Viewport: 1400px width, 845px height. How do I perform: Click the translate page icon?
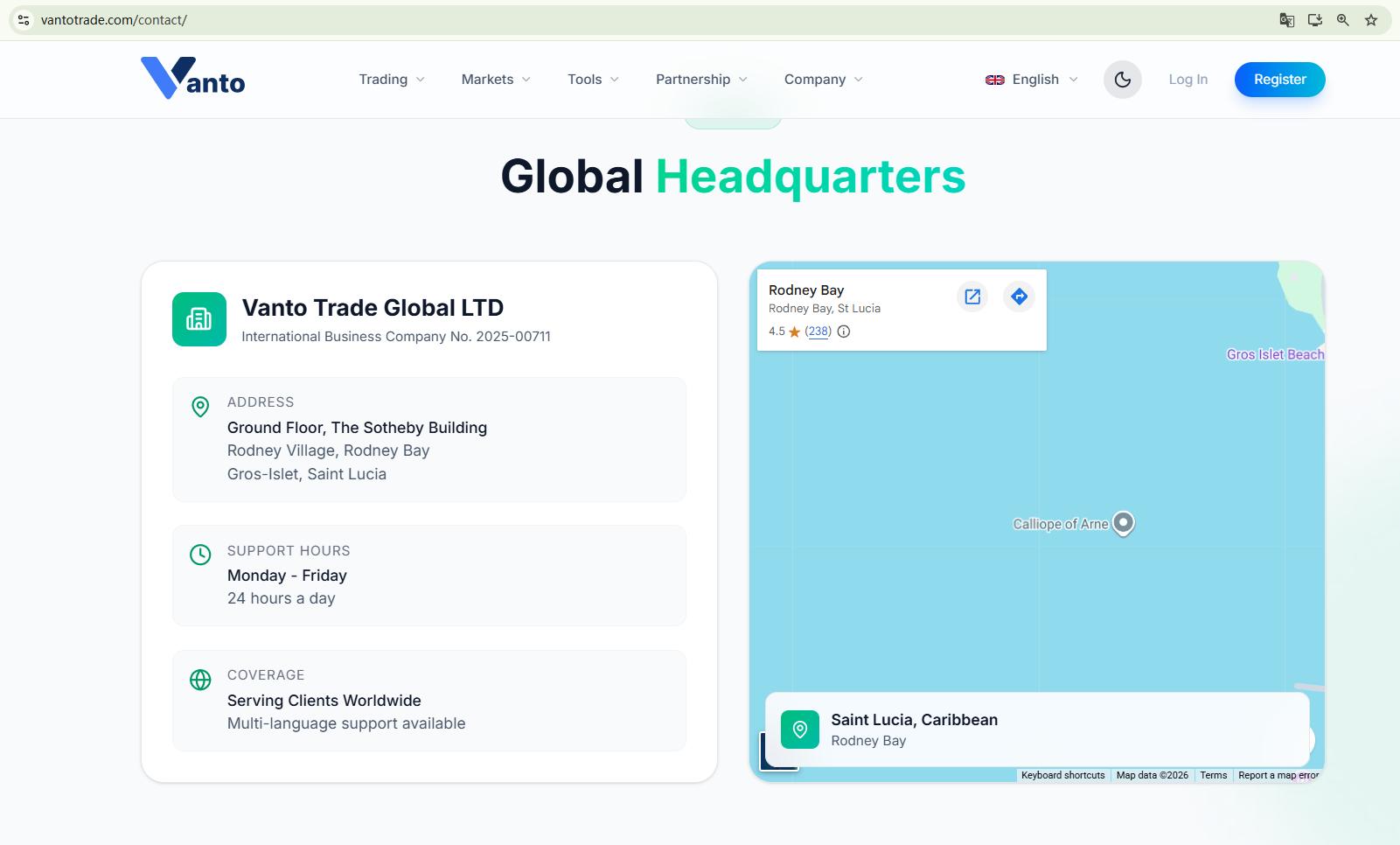tap(1286, 19)
